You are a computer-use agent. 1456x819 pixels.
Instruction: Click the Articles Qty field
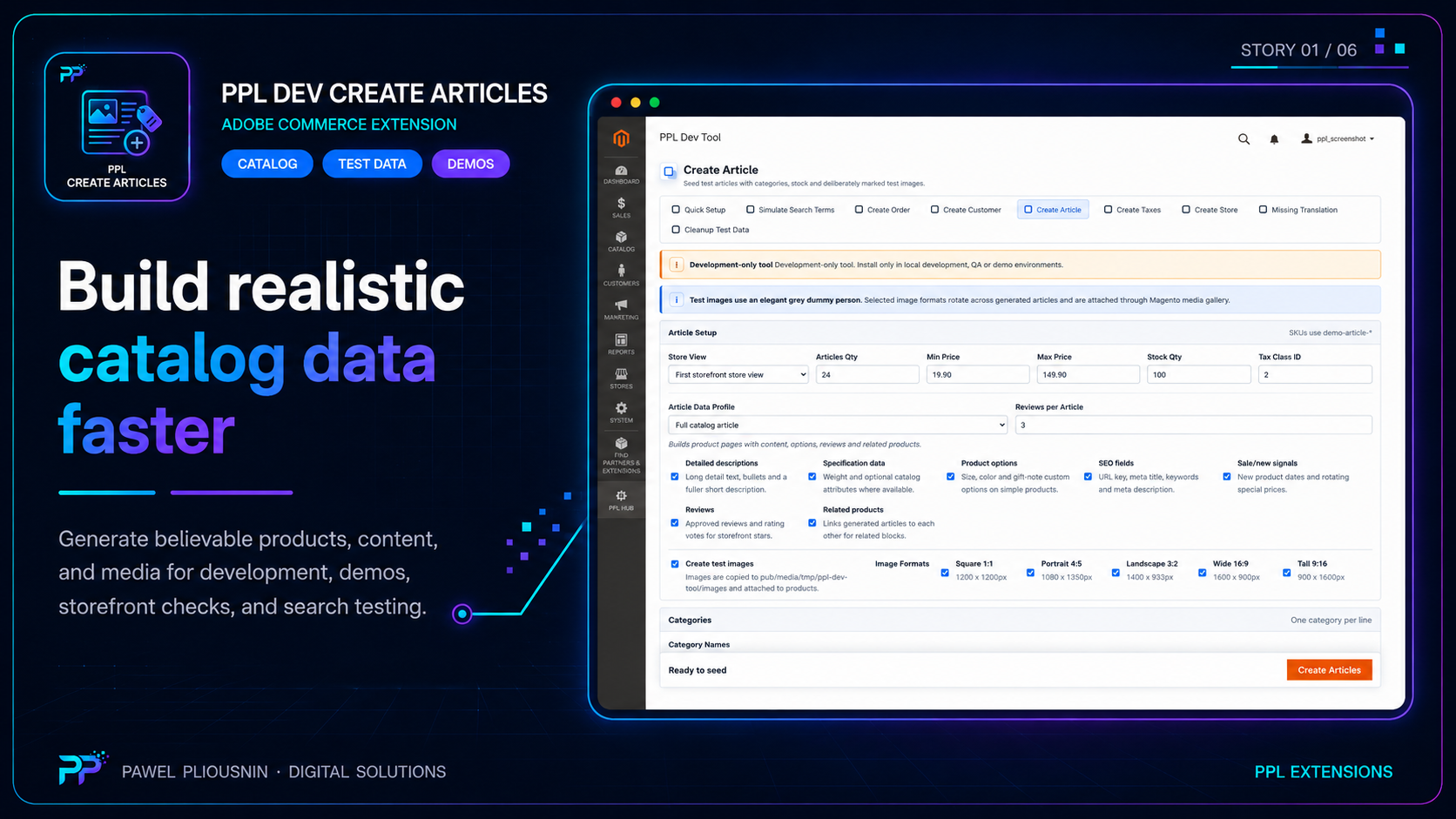point(867,375)
